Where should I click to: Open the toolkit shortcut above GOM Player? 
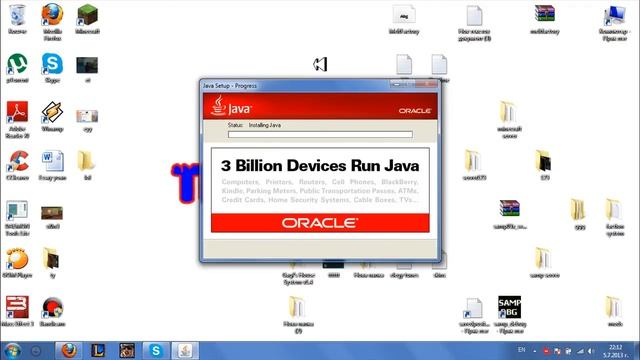pos(17,210)
